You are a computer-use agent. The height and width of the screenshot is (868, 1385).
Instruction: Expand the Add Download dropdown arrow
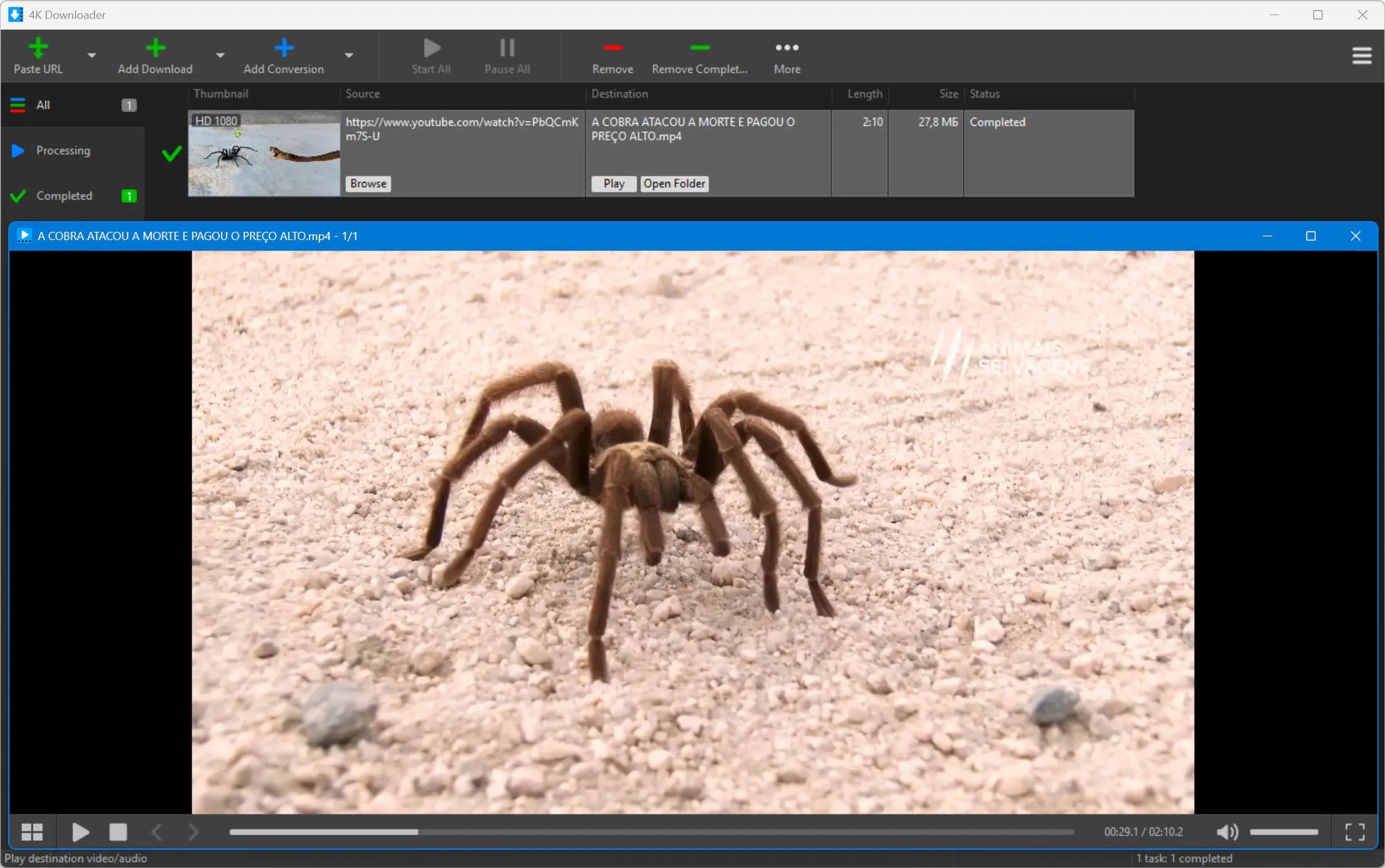220,55
